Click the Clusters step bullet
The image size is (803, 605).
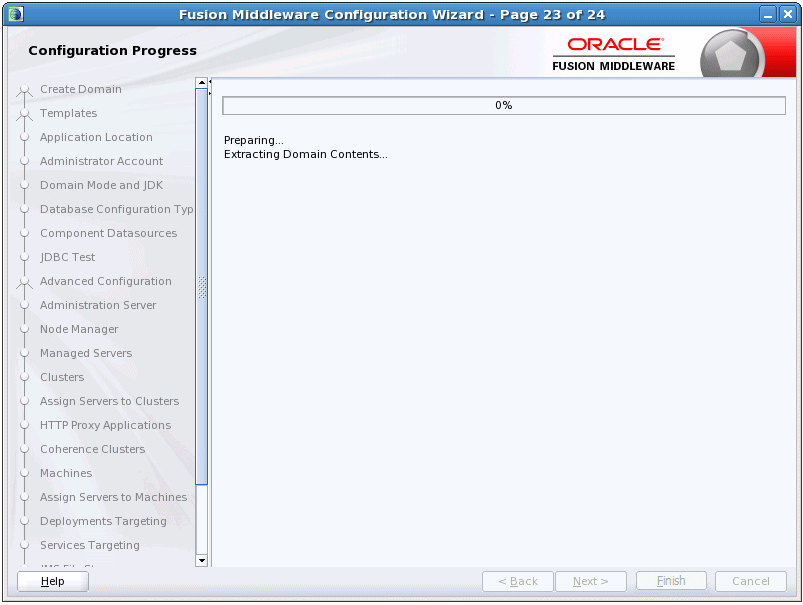(x=24, y=377)
